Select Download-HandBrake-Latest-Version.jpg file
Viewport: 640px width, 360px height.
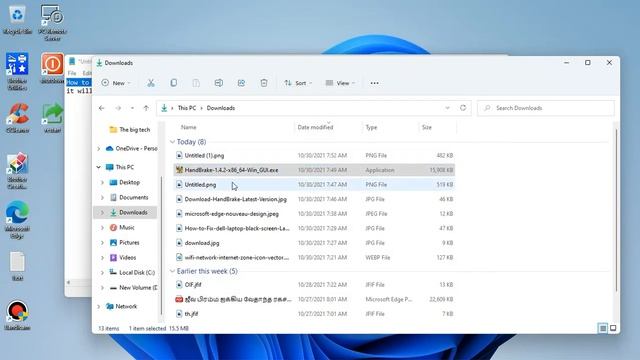(x=314, y=200)
